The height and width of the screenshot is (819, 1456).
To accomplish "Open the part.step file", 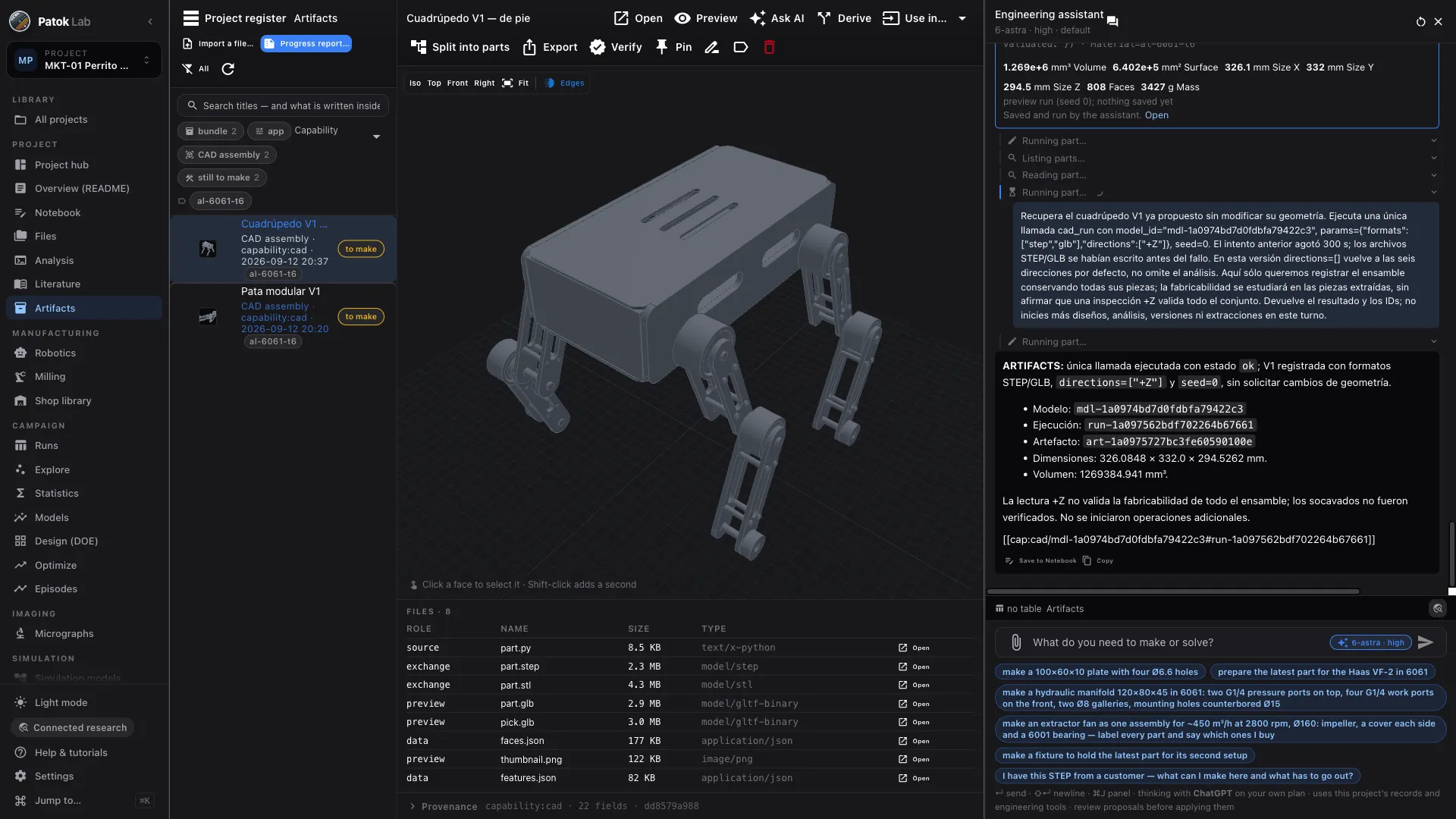I will click(915, 667).
